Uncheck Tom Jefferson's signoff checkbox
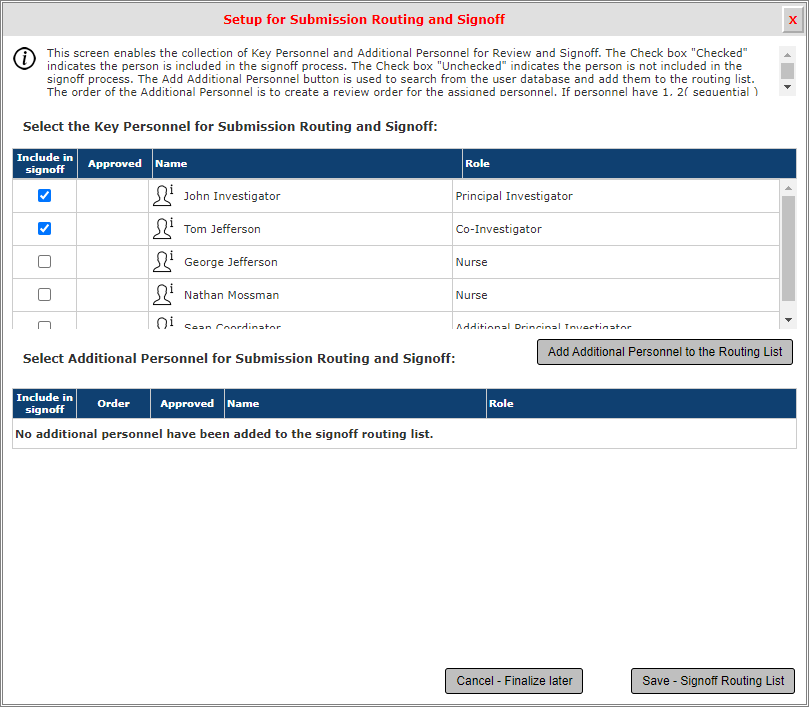 (x=44, y=229)
